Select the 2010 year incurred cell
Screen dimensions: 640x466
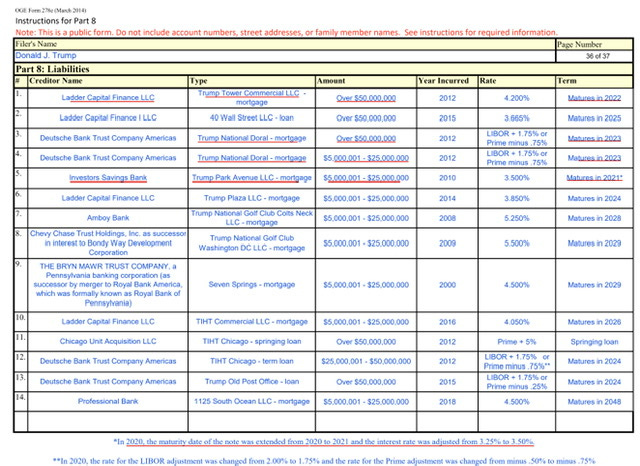447,178
